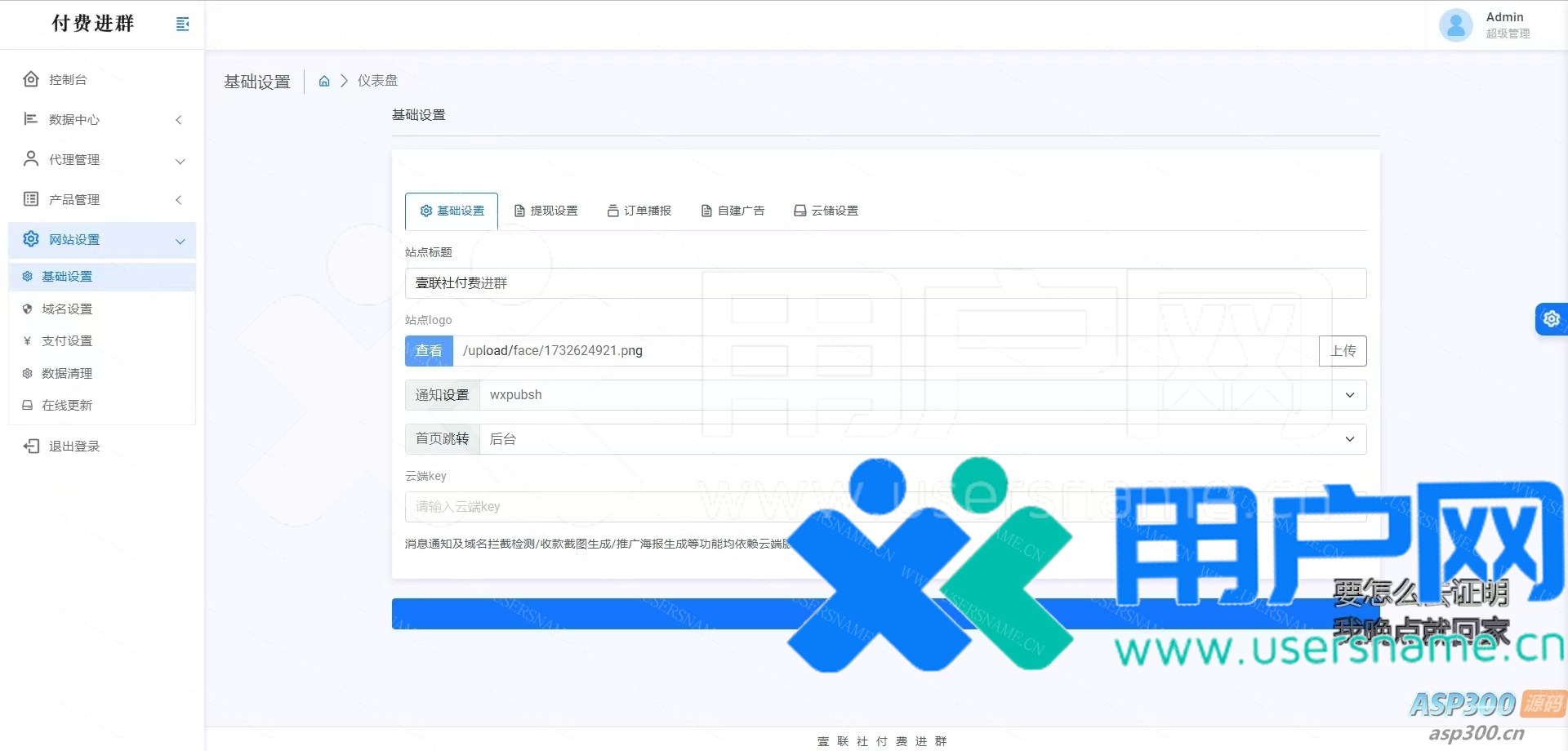Click the 查看 button for site logo
This screenshot has height=751, width=1568.
tap(429, 351)
